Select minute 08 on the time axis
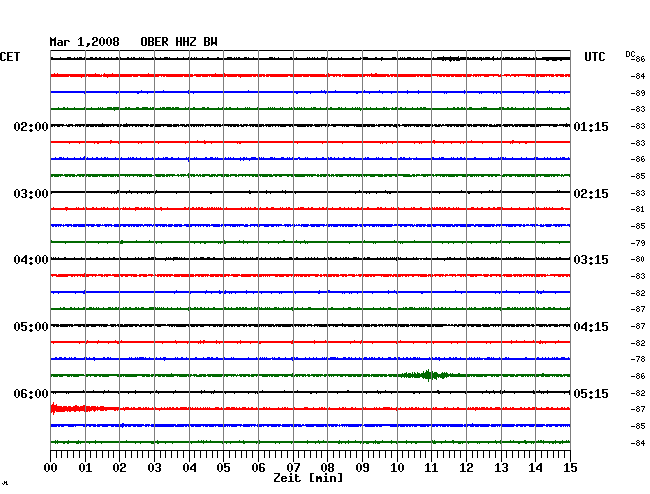 [x=327, y=467]
